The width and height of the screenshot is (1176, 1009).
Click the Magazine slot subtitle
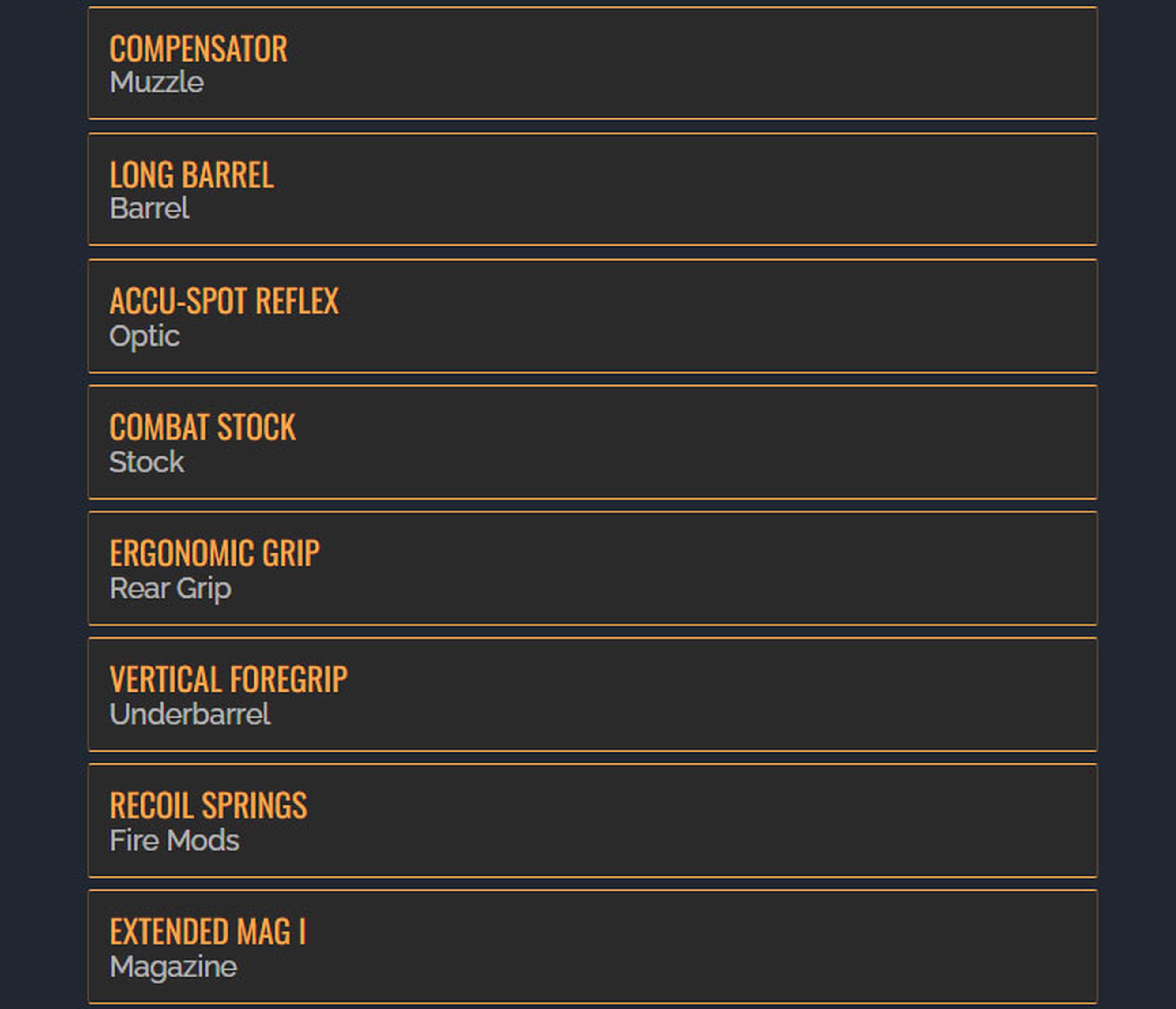pos(173,967)
